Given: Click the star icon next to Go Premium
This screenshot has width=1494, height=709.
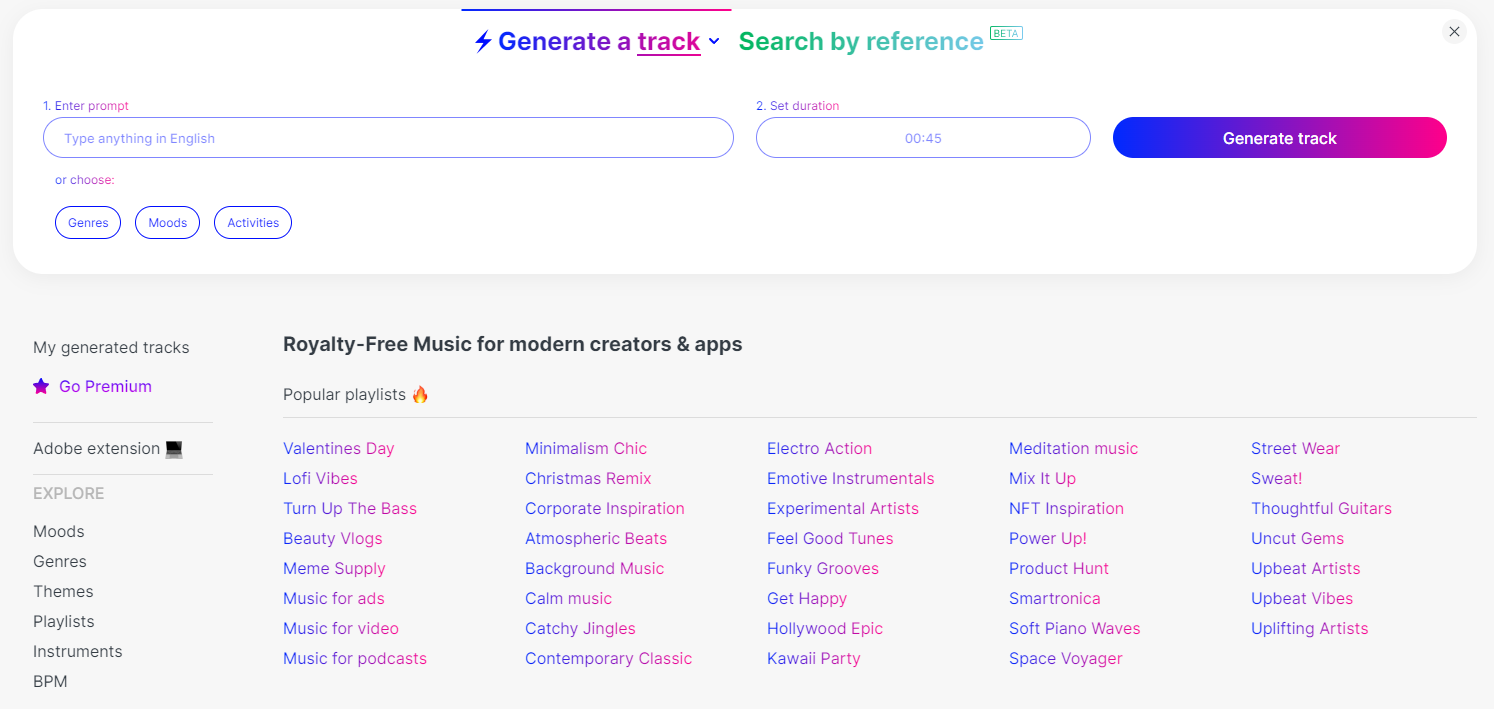Looking at the screenshot, I should [x=41, y=386].
